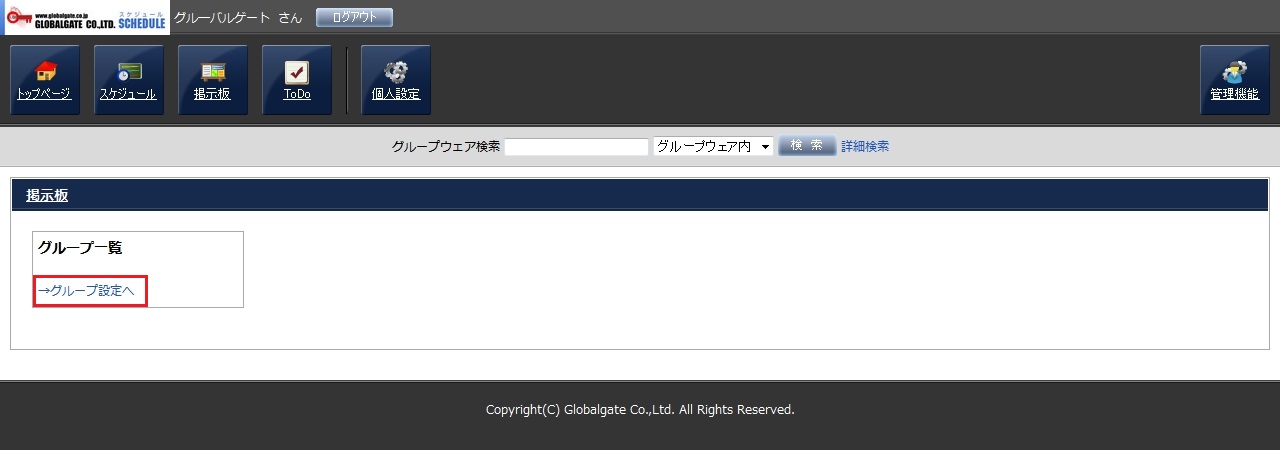Screen dimensions: 1280x450
Task: Open the ToDo checklist icon
Action: pyautogui.click(x=296, y=80)
